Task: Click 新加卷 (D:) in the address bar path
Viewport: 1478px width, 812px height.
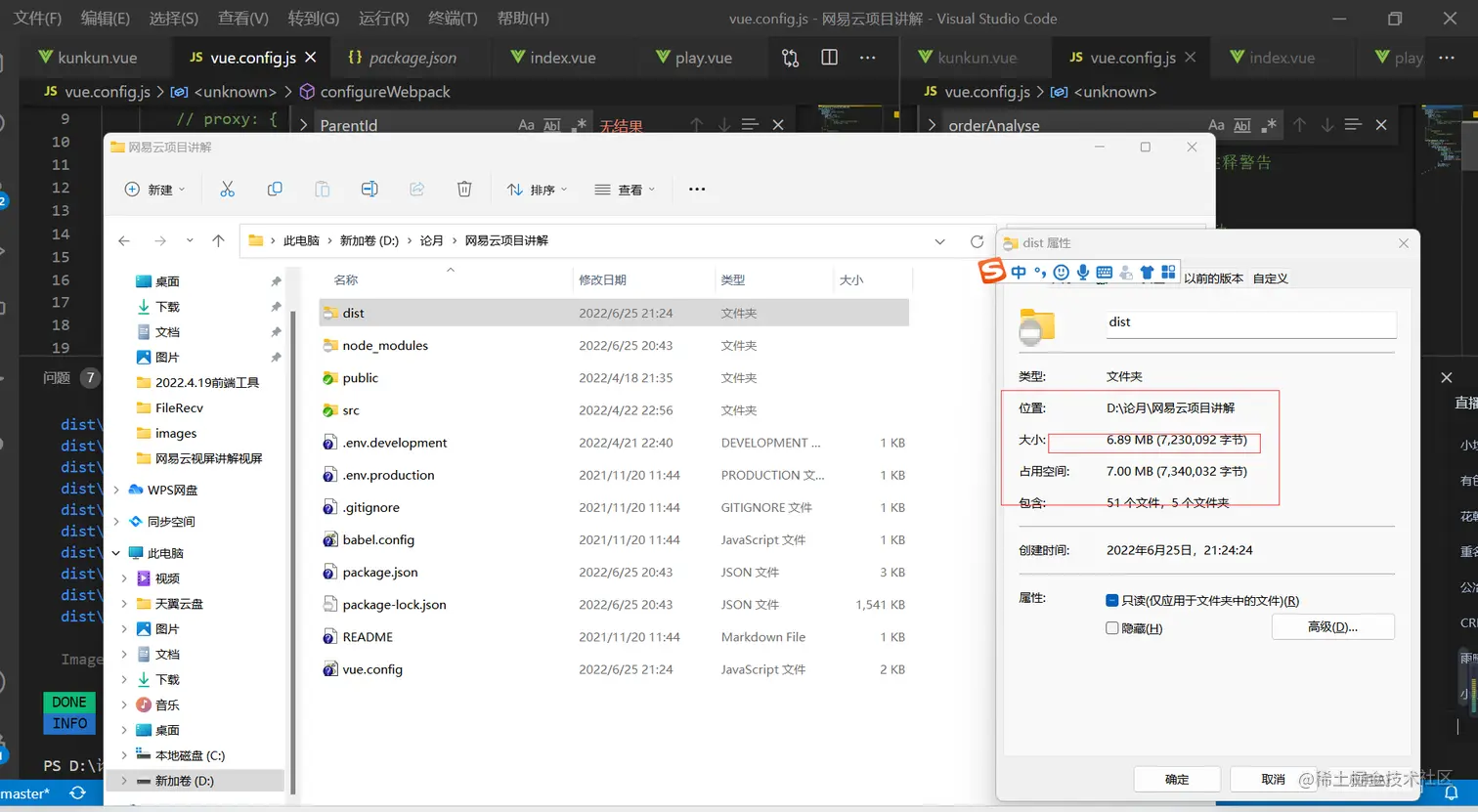Action: pyautogui.click(x=369, y=241)
